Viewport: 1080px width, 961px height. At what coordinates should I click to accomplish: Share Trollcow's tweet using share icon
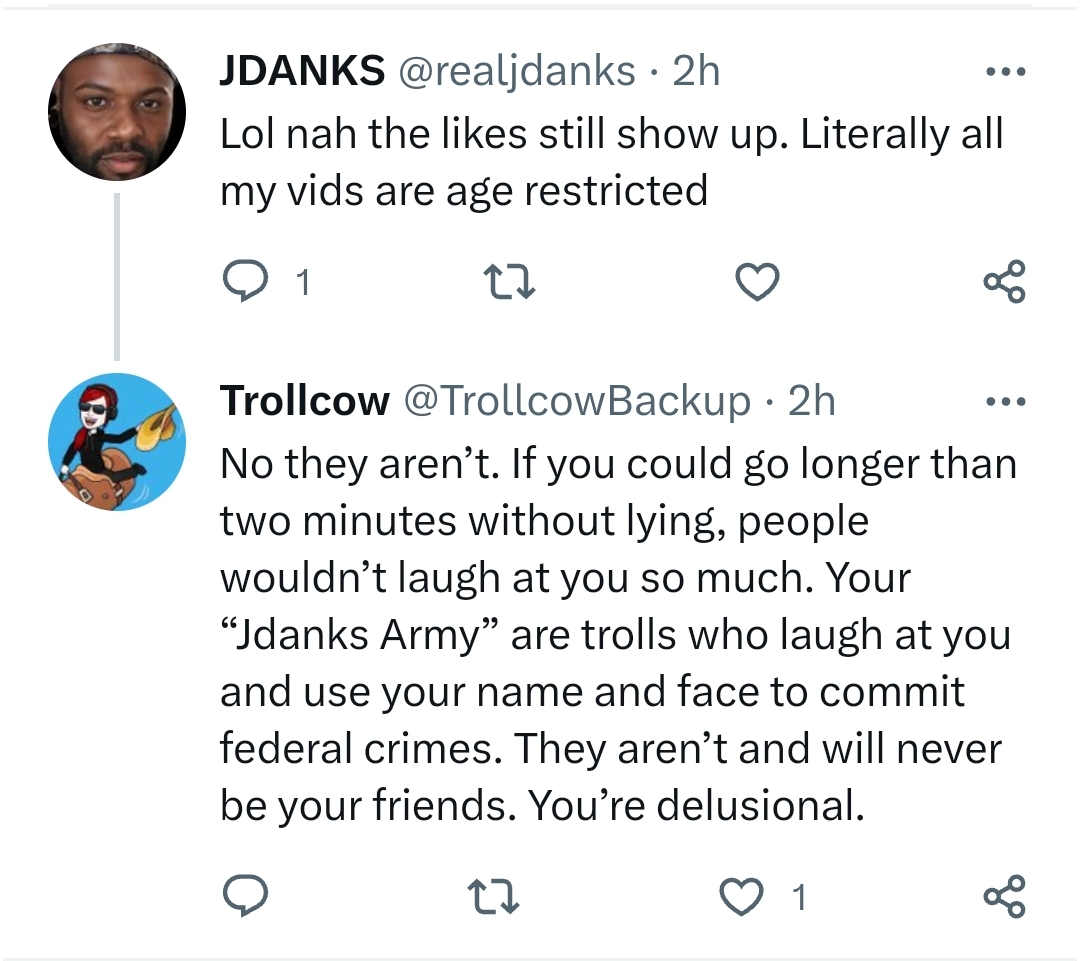(x=1004, y=896)
